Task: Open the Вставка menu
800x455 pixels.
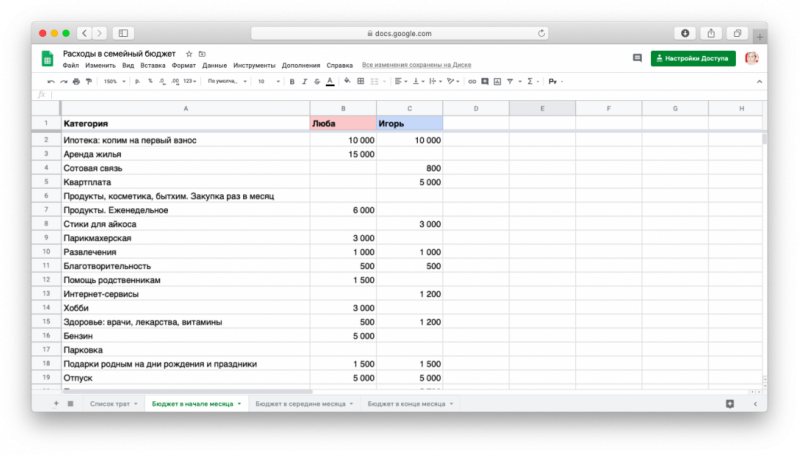Action: tap(153, 65)
